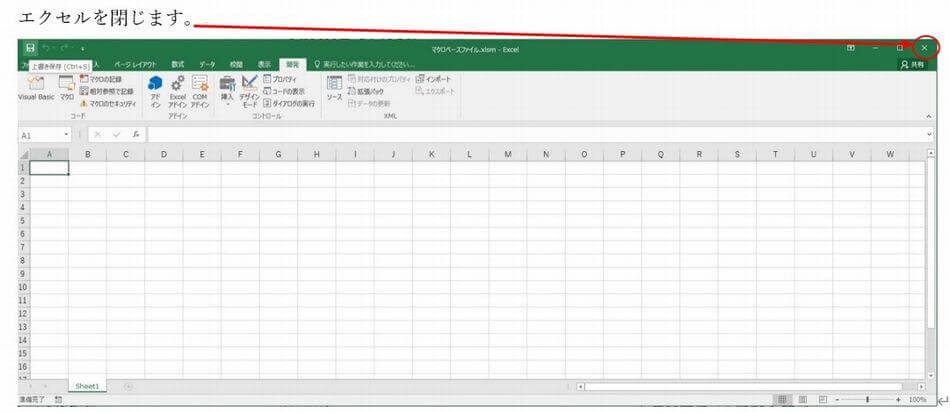Screen dimensions: 950x412
Task: Click the save icon in quick access toolbar
Action: (x=30, y=48)
